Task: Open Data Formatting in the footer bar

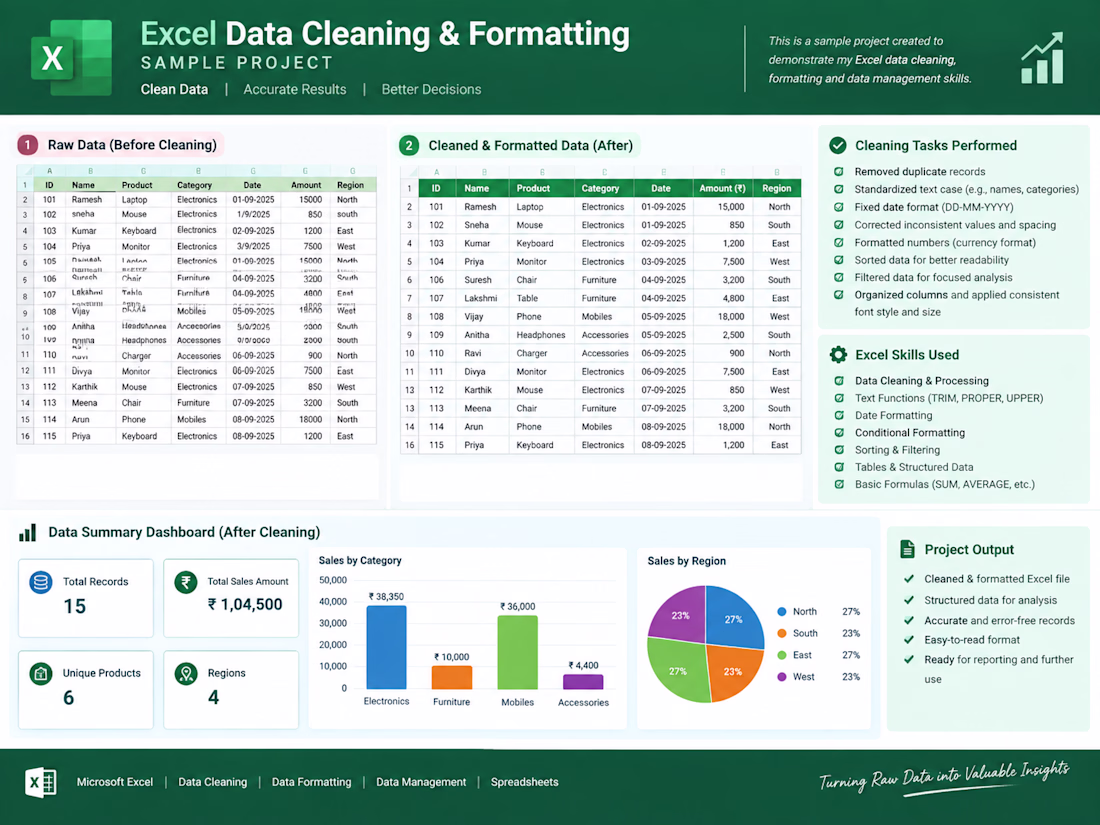Action: (311, 782)
